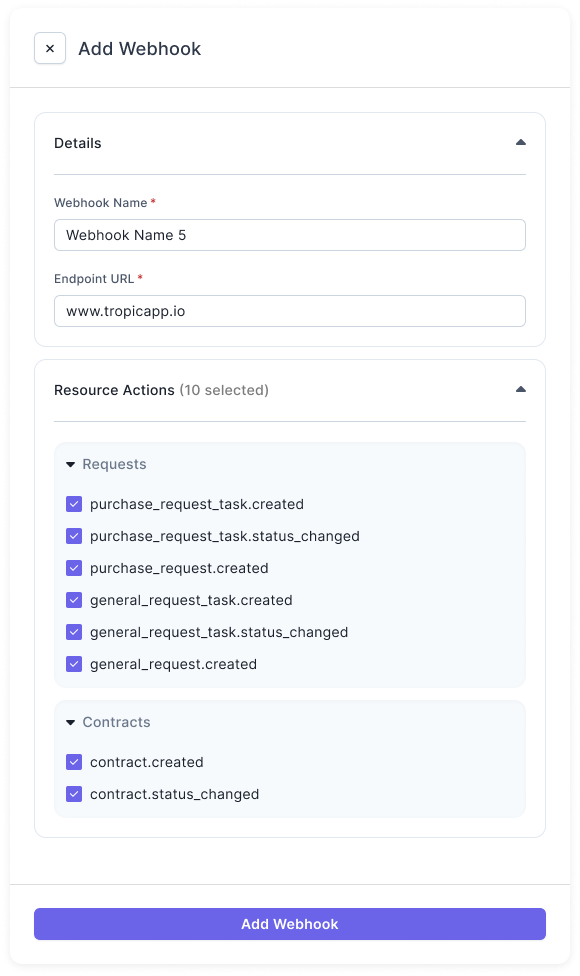Collapse the Details section arrow

(521, 143)
